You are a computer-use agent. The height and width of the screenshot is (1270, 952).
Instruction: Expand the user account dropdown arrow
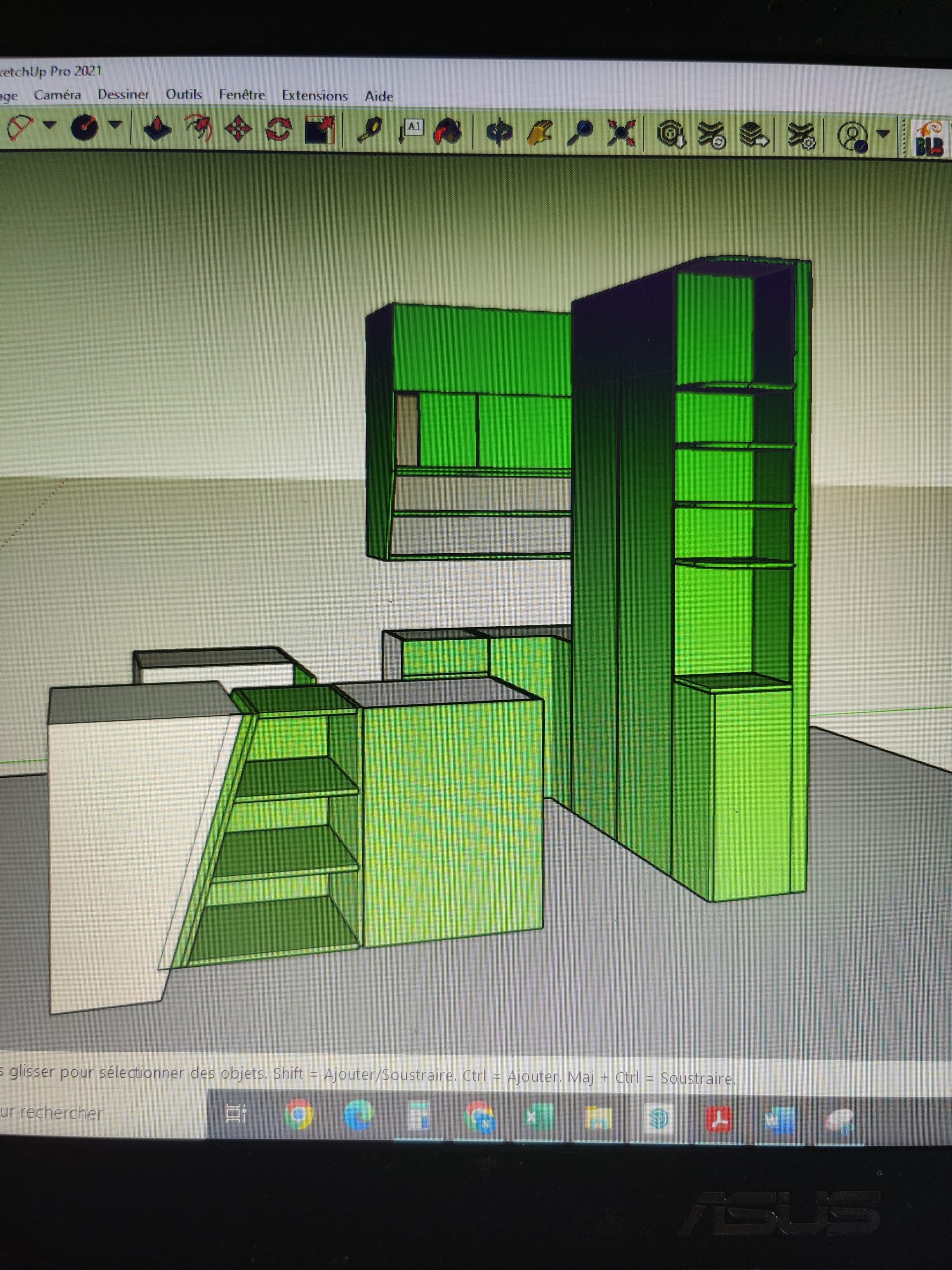[884, 134]
